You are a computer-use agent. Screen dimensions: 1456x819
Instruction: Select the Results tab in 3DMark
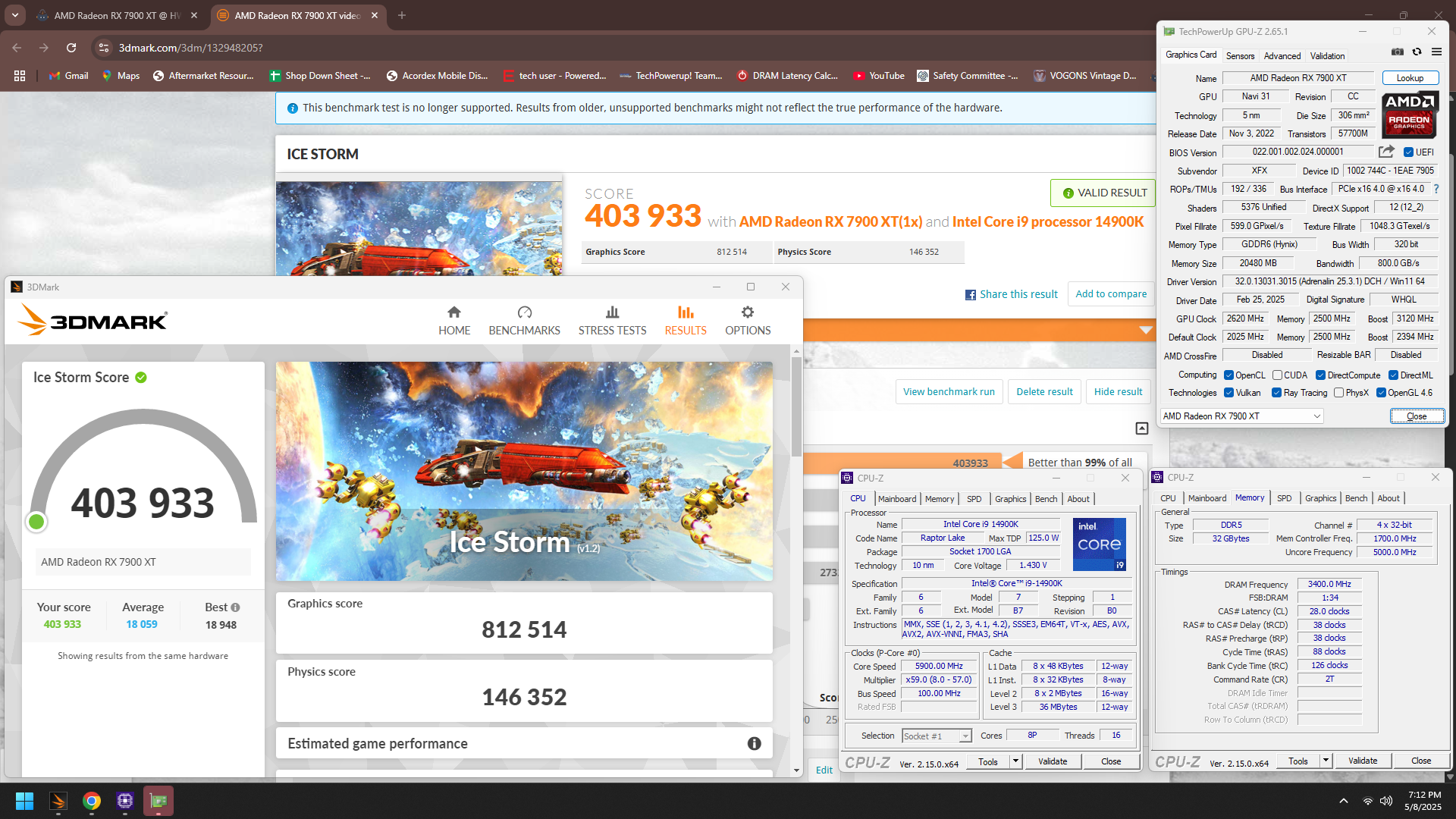click(x=686, y=321)
